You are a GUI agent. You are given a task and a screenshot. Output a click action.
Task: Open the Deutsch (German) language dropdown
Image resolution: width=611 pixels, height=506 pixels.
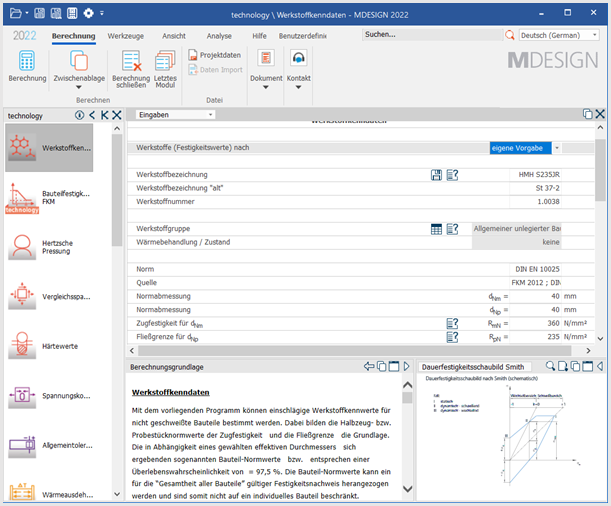[x=558, y=35]
